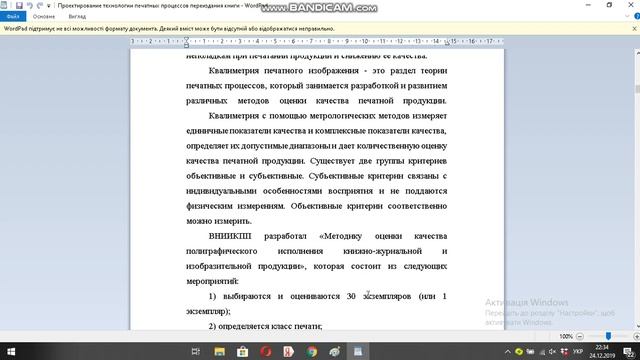Launch Yandex from the taskbar

pos(289,351)
